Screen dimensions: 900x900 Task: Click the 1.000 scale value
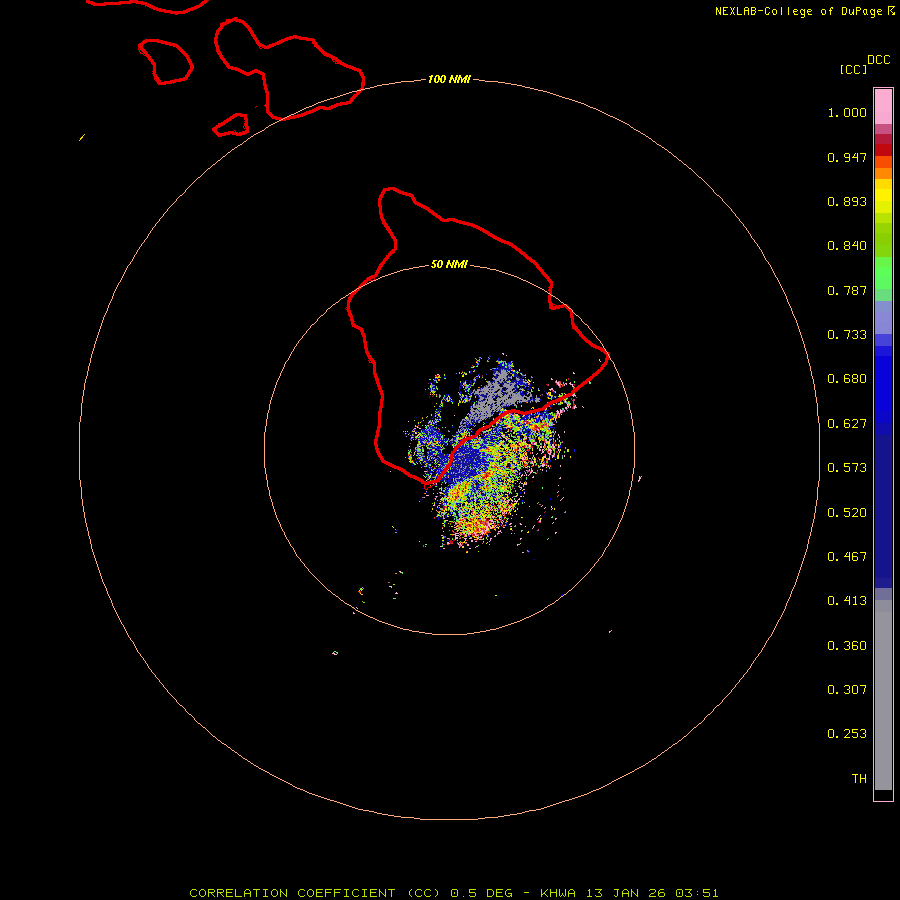click(847, 112)
